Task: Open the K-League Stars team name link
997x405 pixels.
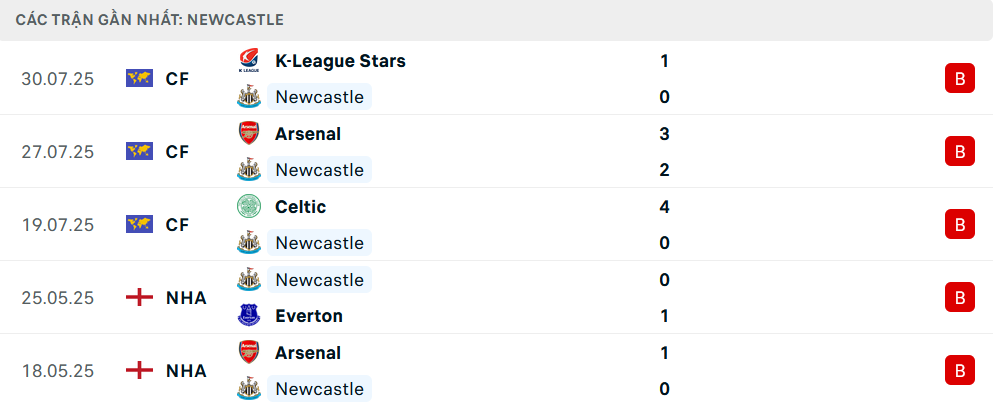Action: (340, 61)
